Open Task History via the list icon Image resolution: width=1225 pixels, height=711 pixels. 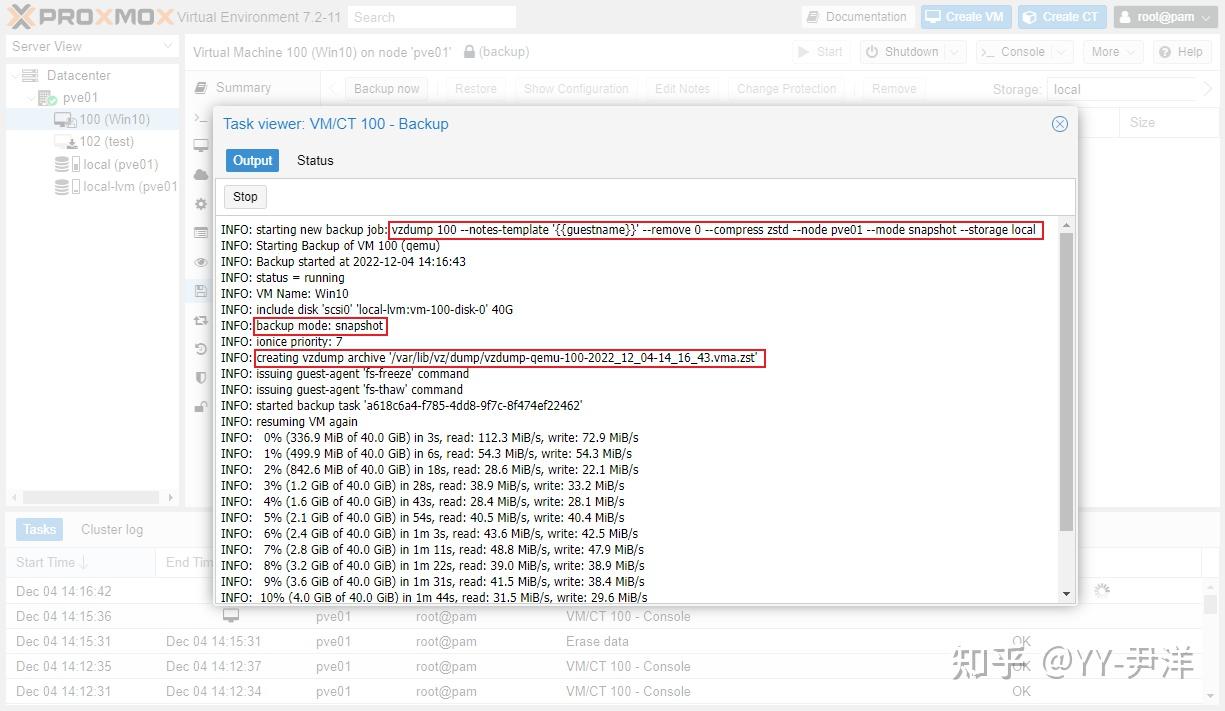[201, 232]
